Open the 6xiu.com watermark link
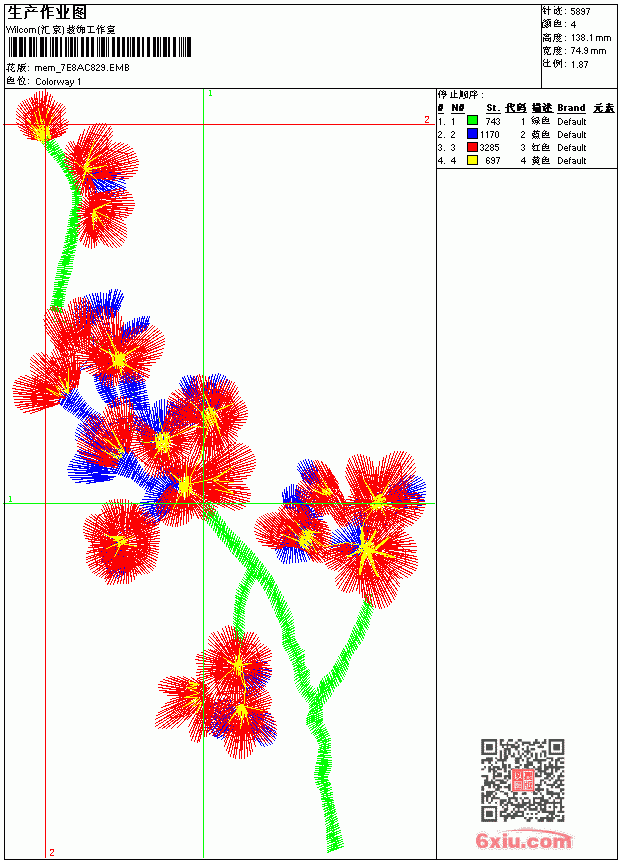Viewport: 620px width, 860px height. coord(523,841)
